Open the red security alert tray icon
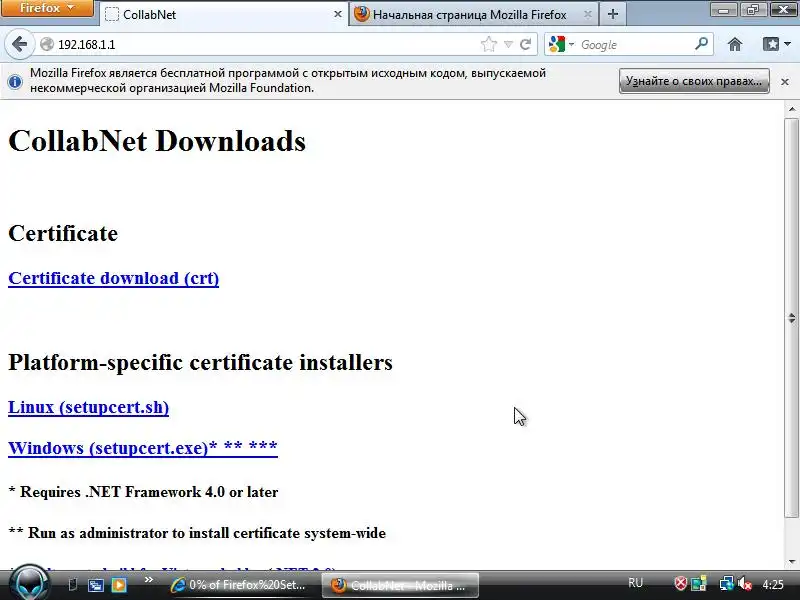The width and height of the screenshot is (800, 600). tap(681, 583)
